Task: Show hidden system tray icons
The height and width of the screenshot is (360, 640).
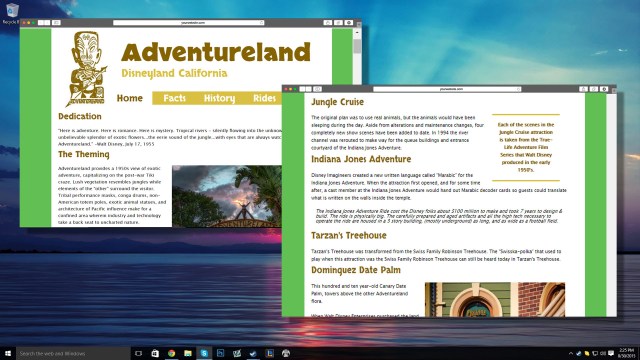Action: click(571, 353)
